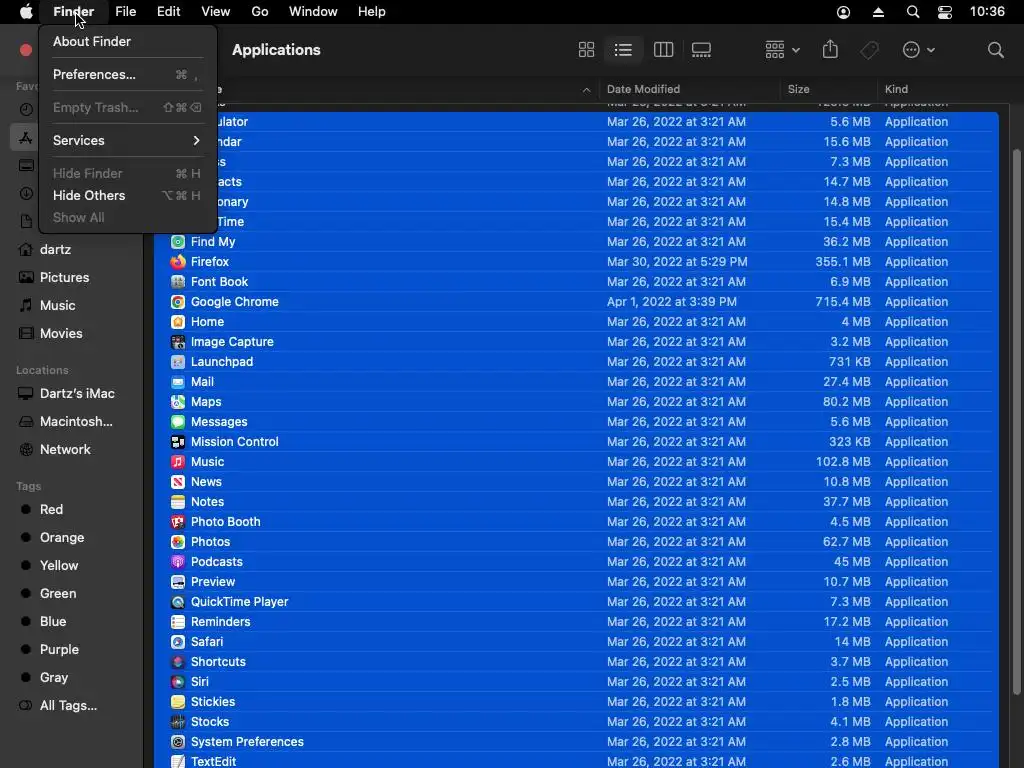
Task: Select the Stickies row
Action: tap(576, 702)
